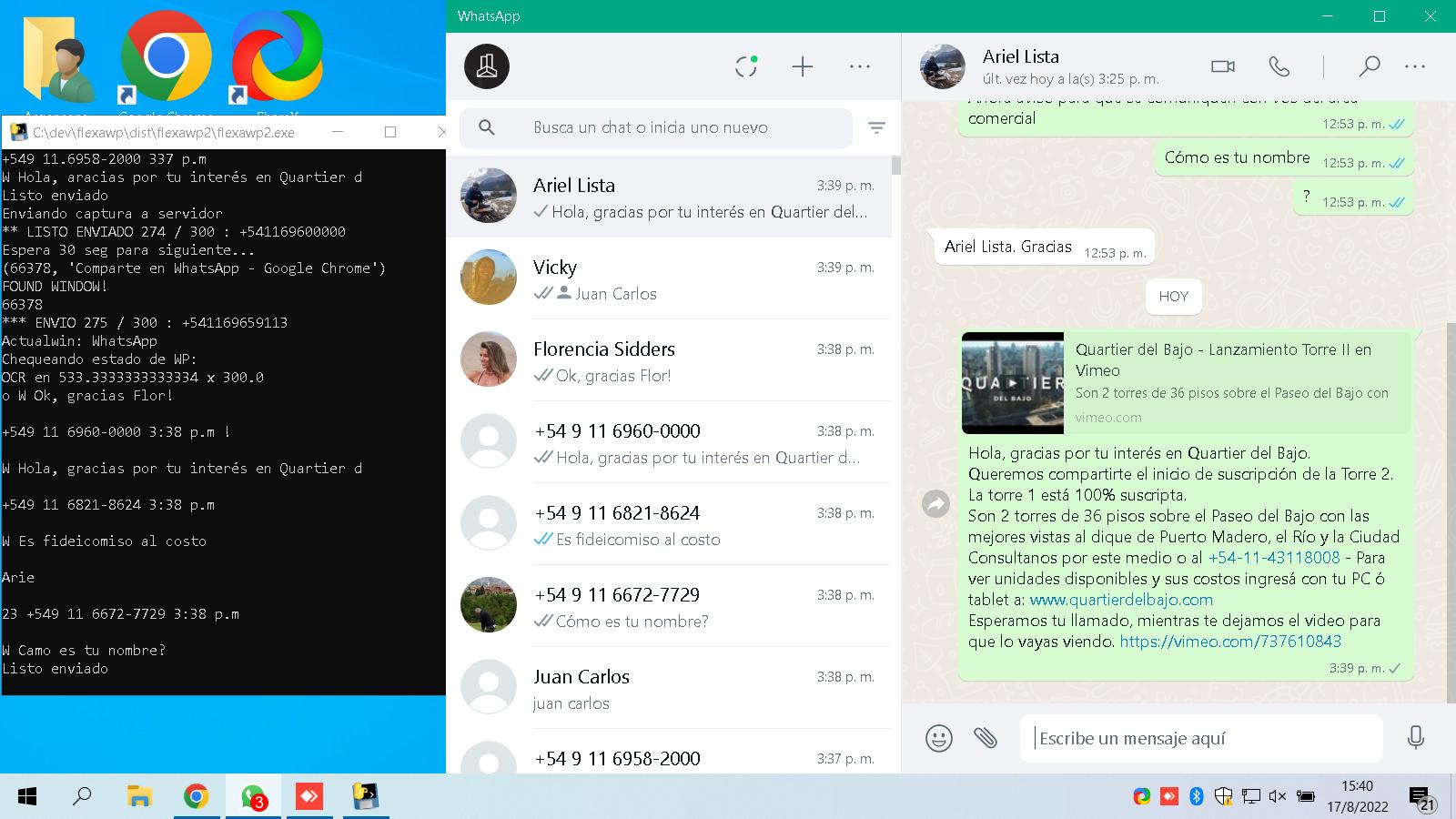
Task: Open the Status updates icon
Action: pyautogui.click(x=746, y=66)
